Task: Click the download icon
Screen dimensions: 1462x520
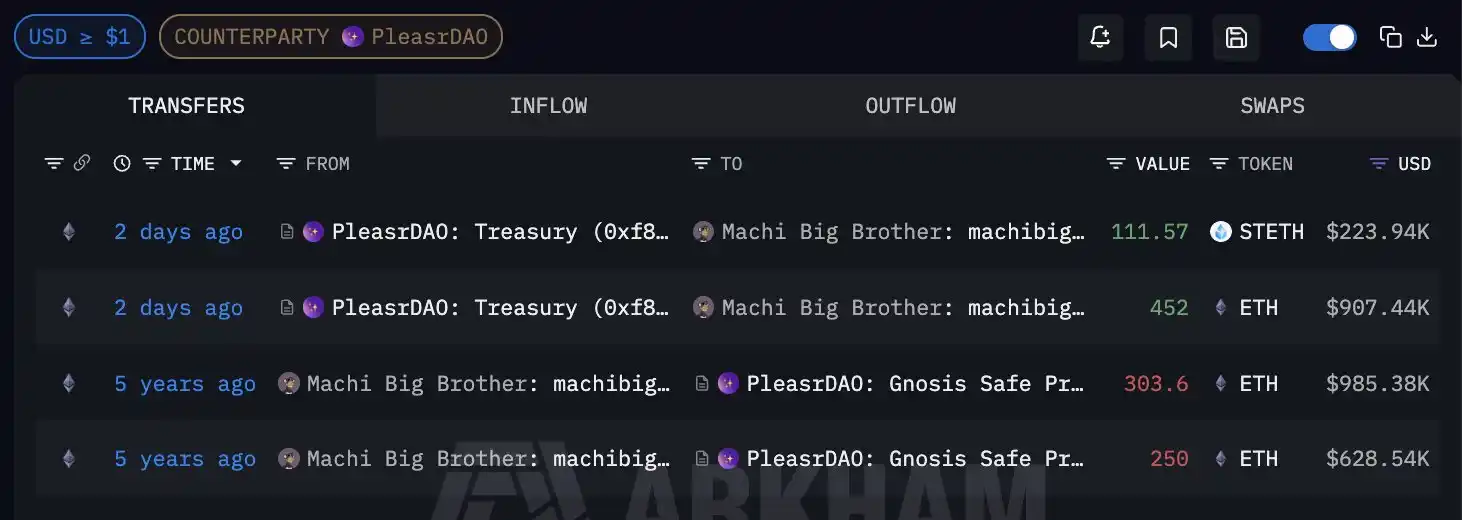Action: 1428,38
